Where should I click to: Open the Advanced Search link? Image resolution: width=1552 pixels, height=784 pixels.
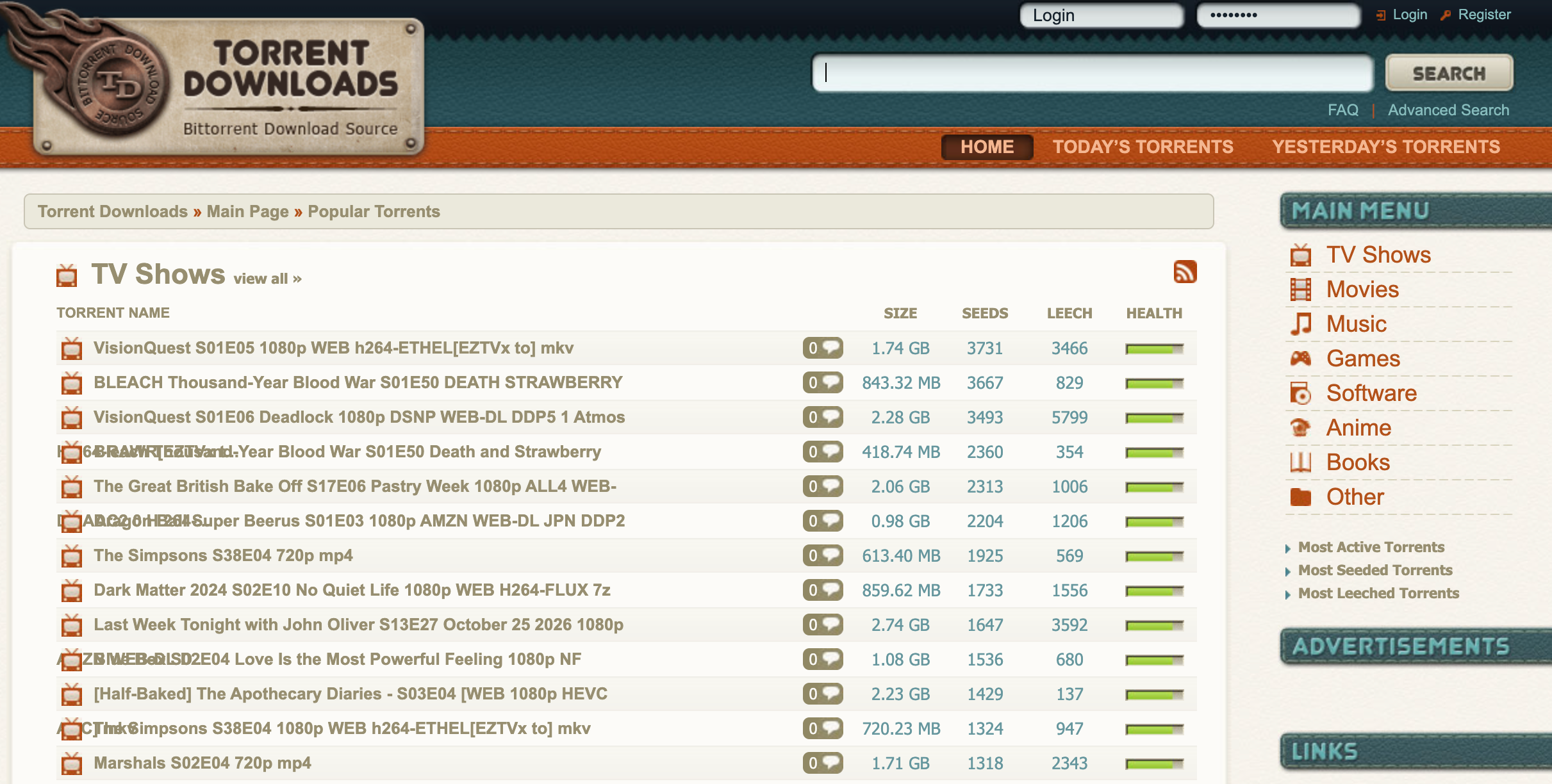[x=1448, y=110]
